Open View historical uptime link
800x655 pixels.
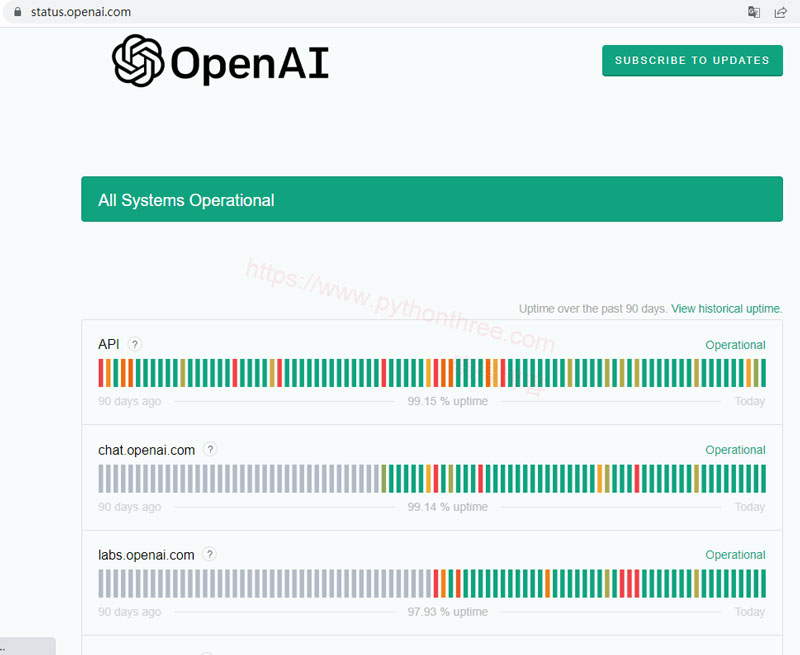point(726,309)
